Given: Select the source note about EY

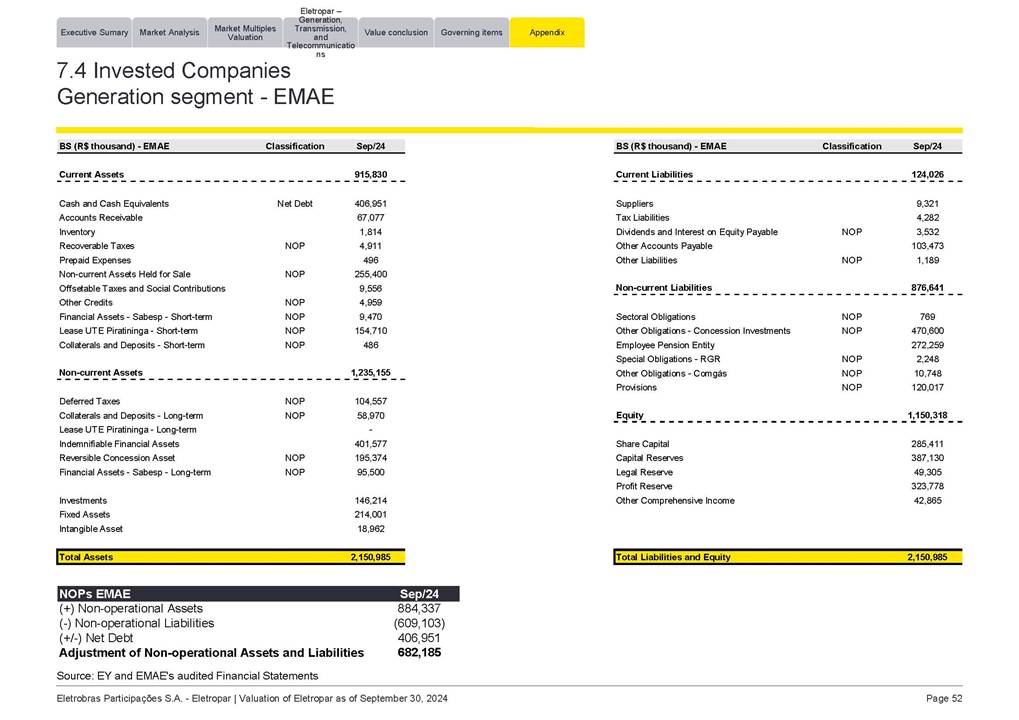Looking at the screenshot, I should (188, 676).
